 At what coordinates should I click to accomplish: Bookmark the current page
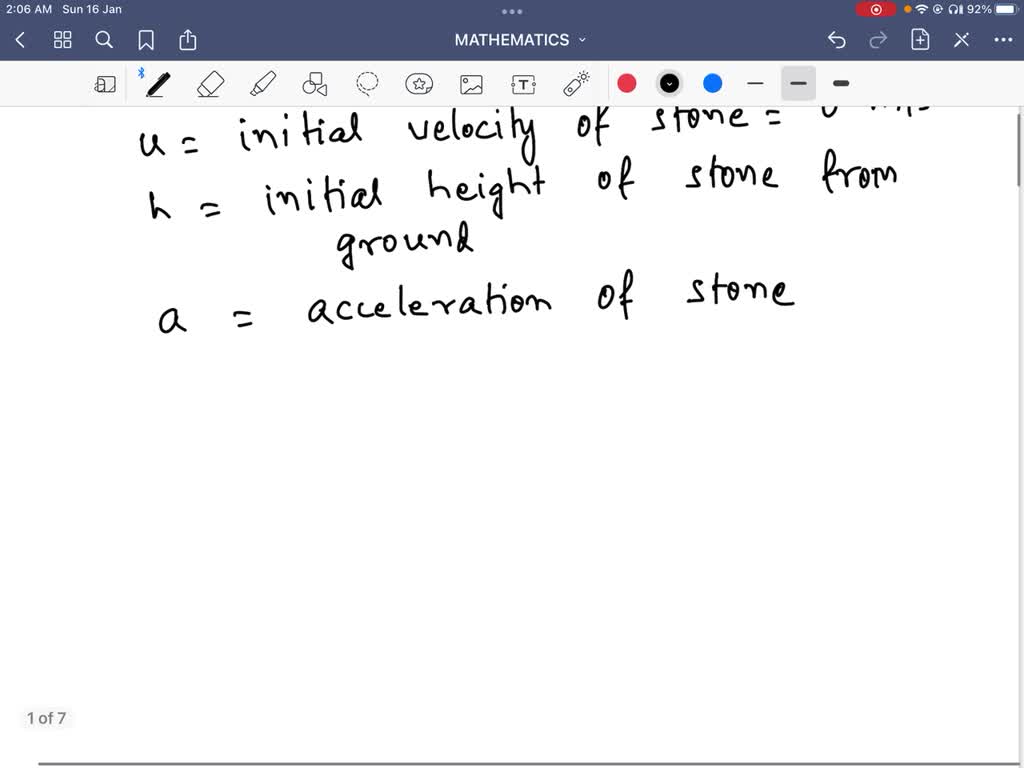(x=147, y=39)
